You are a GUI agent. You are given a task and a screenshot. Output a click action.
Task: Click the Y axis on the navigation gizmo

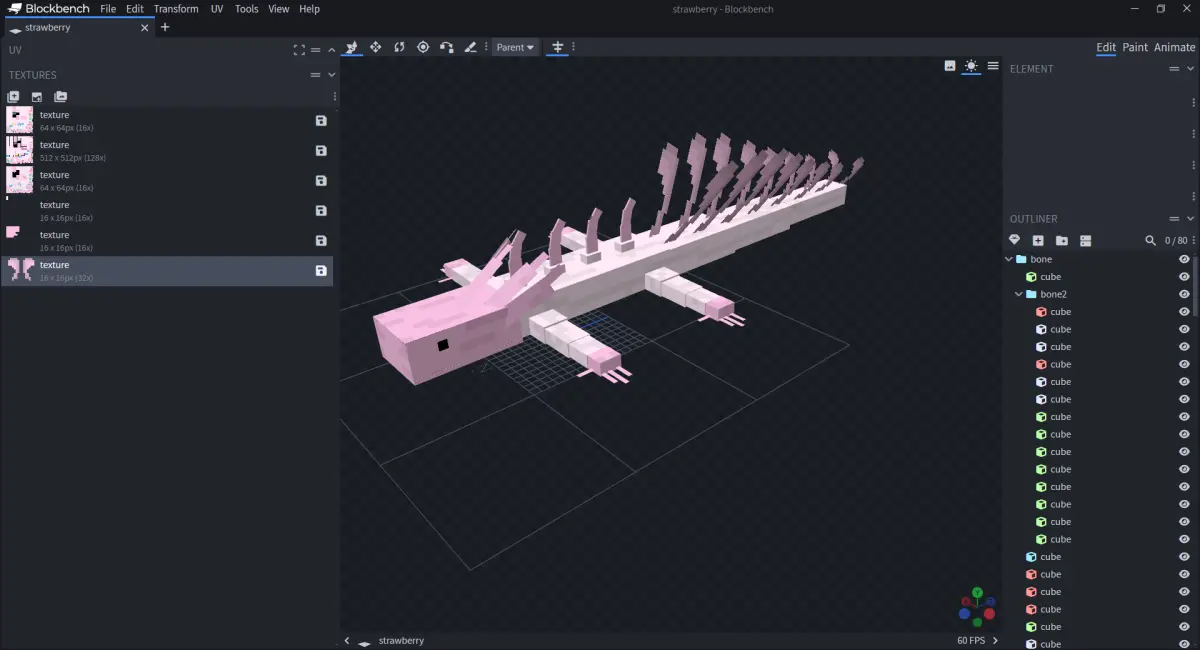click(x=977, y=593)
